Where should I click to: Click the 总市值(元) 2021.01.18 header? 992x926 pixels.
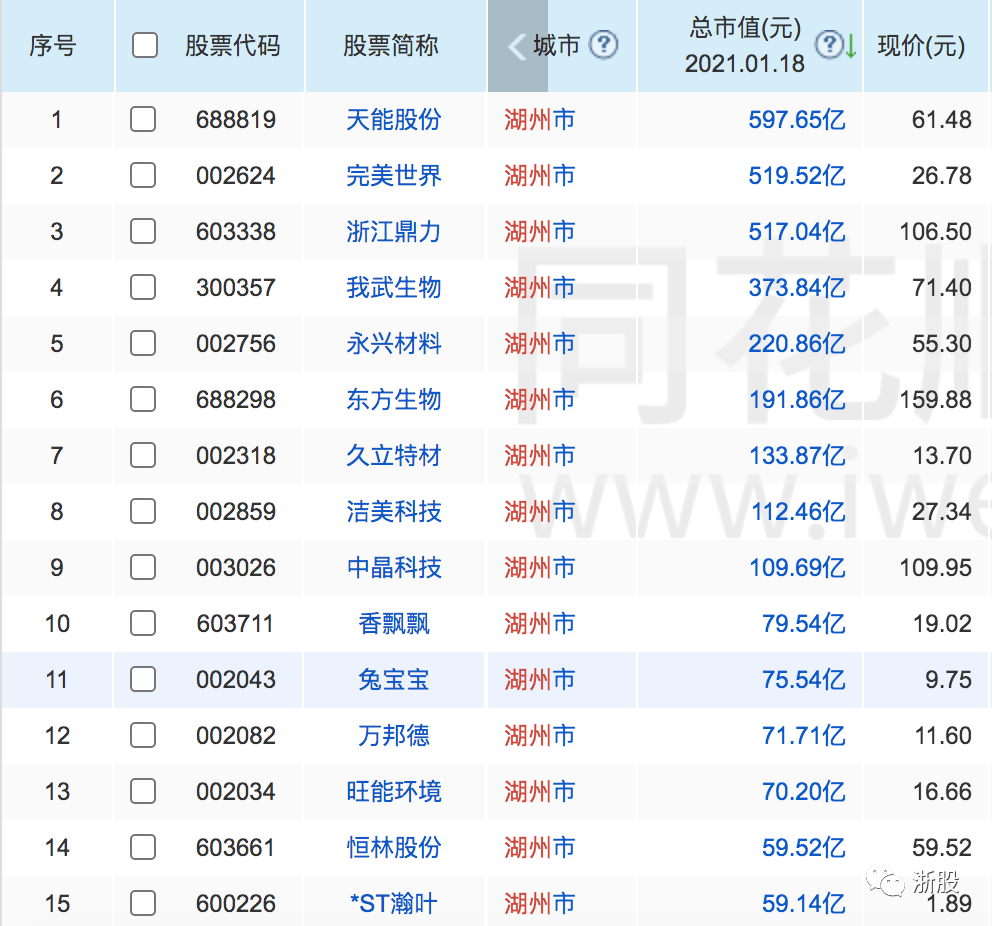point(745,46)
